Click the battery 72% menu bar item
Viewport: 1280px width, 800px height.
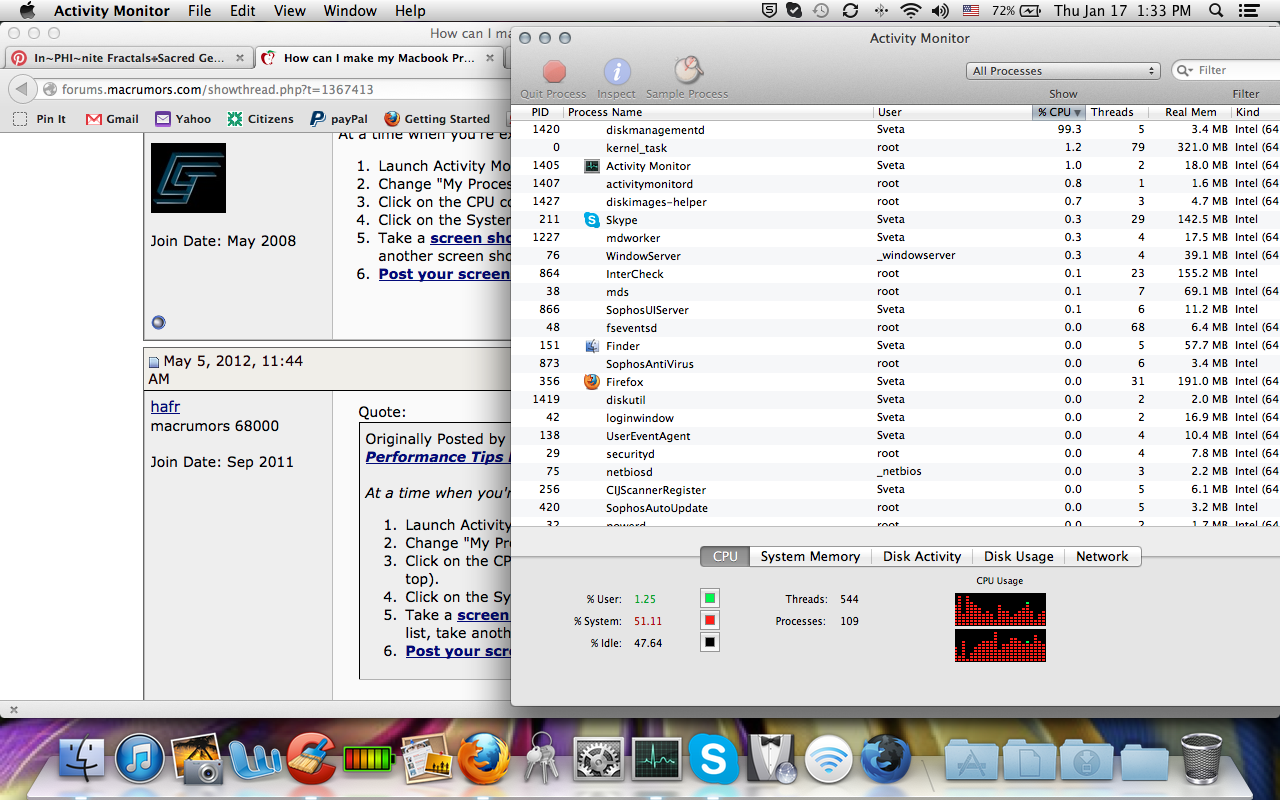[1016, 11]
